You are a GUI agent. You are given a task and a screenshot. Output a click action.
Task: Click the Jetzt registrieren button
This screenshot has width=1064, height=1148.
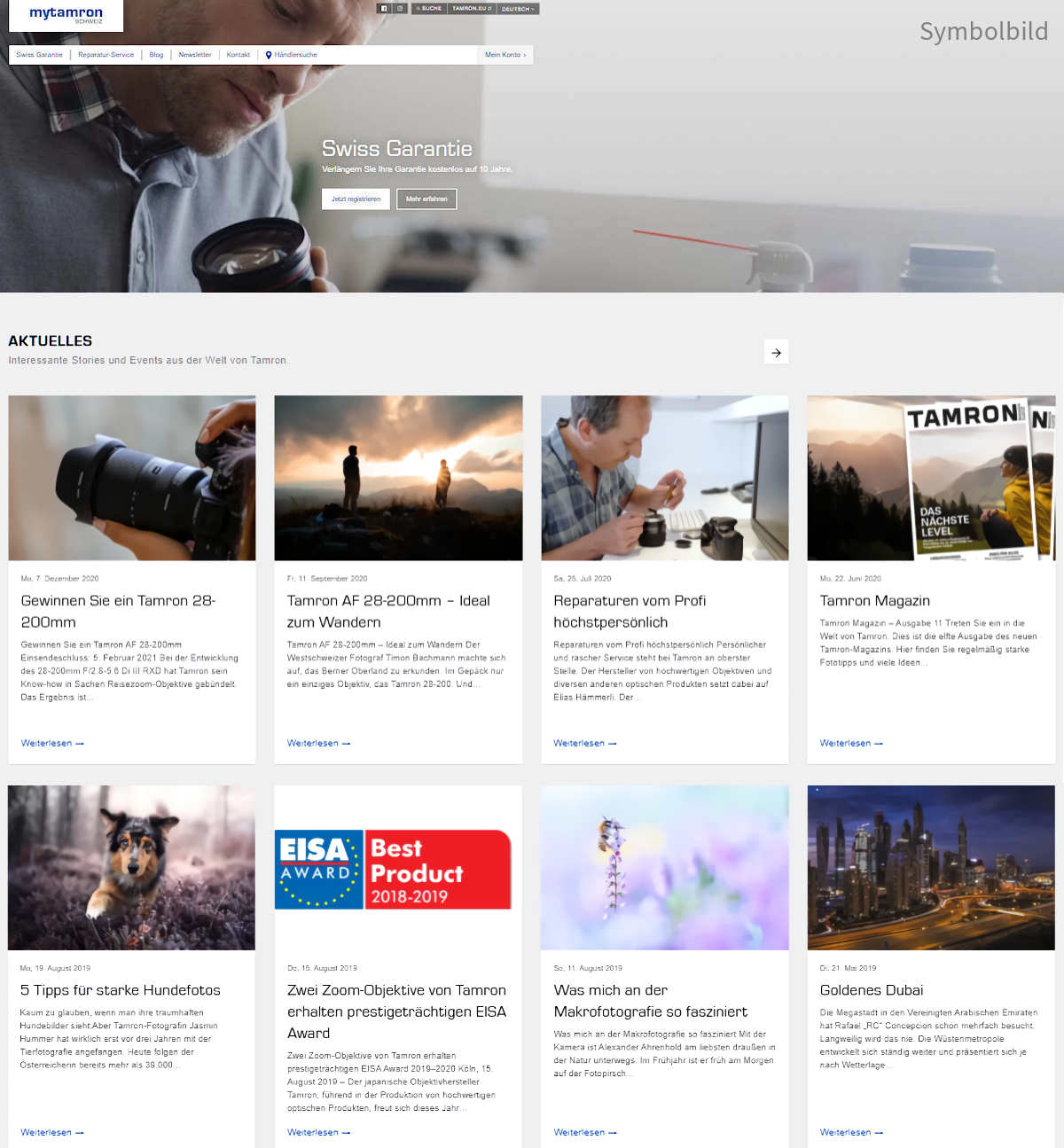click(x=356, y=199)
